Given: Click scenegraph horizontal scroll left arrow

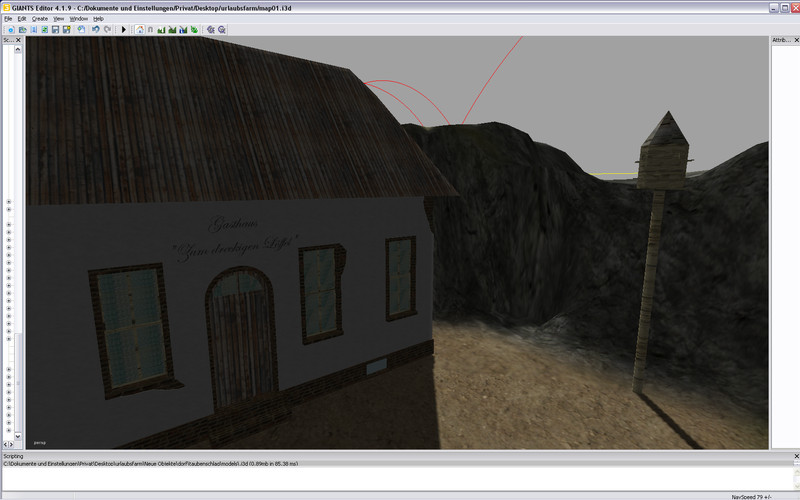Looking at the screenshot, I should click(6, 445).
